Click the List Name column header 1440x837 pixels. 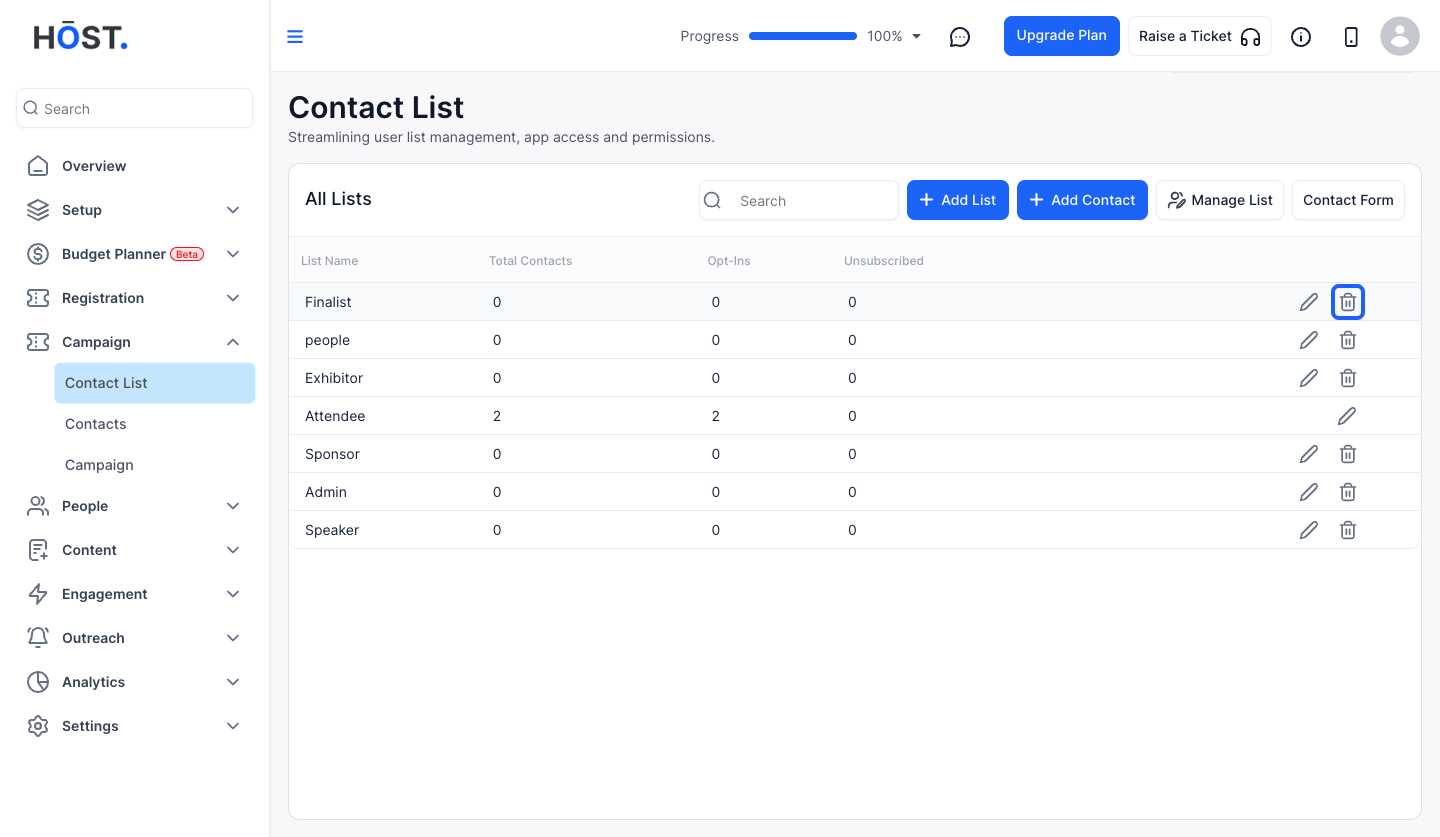(329, 261)
